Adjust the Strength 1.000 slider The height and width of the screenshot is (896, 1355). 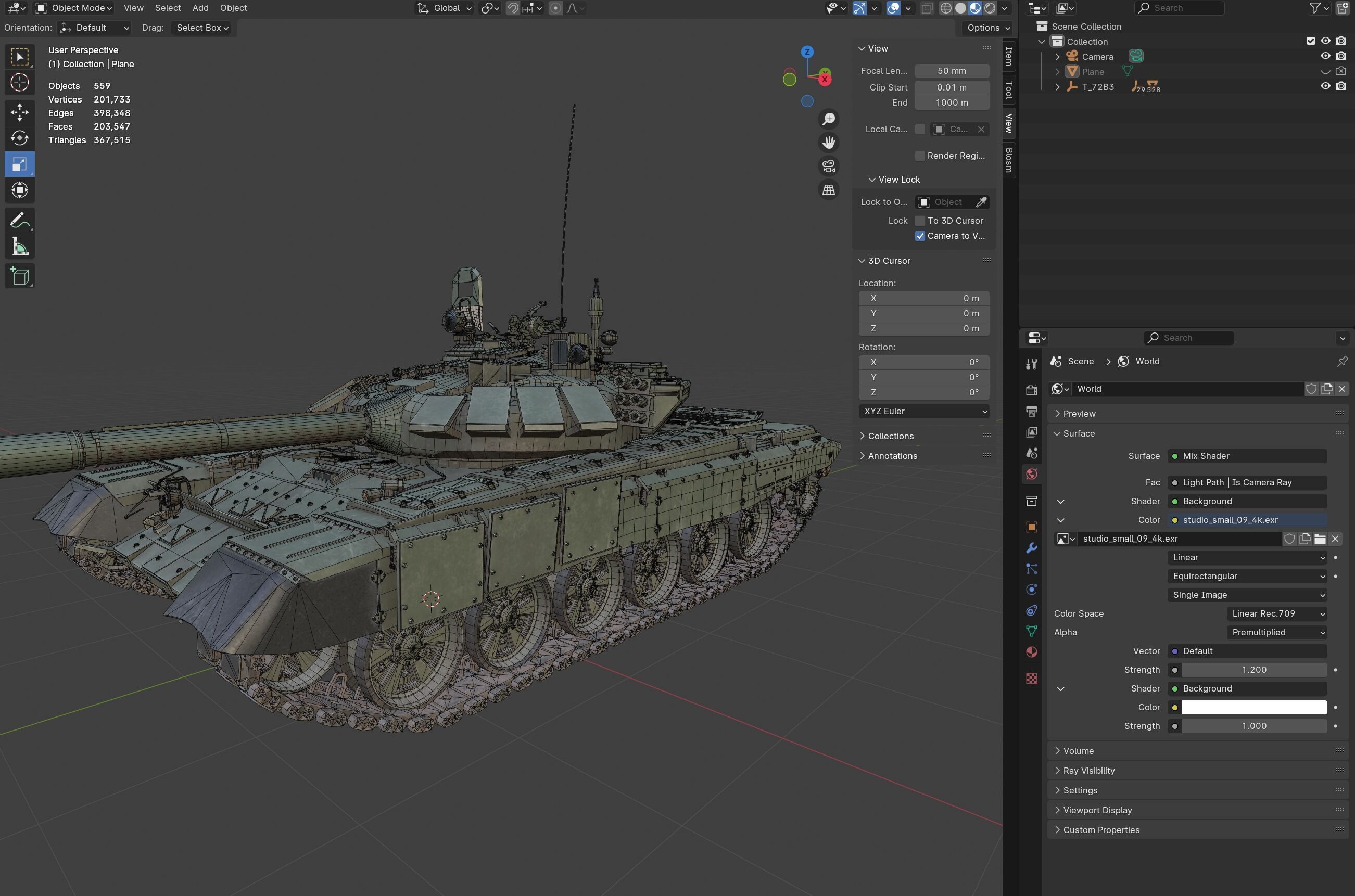coord(1255,726)
